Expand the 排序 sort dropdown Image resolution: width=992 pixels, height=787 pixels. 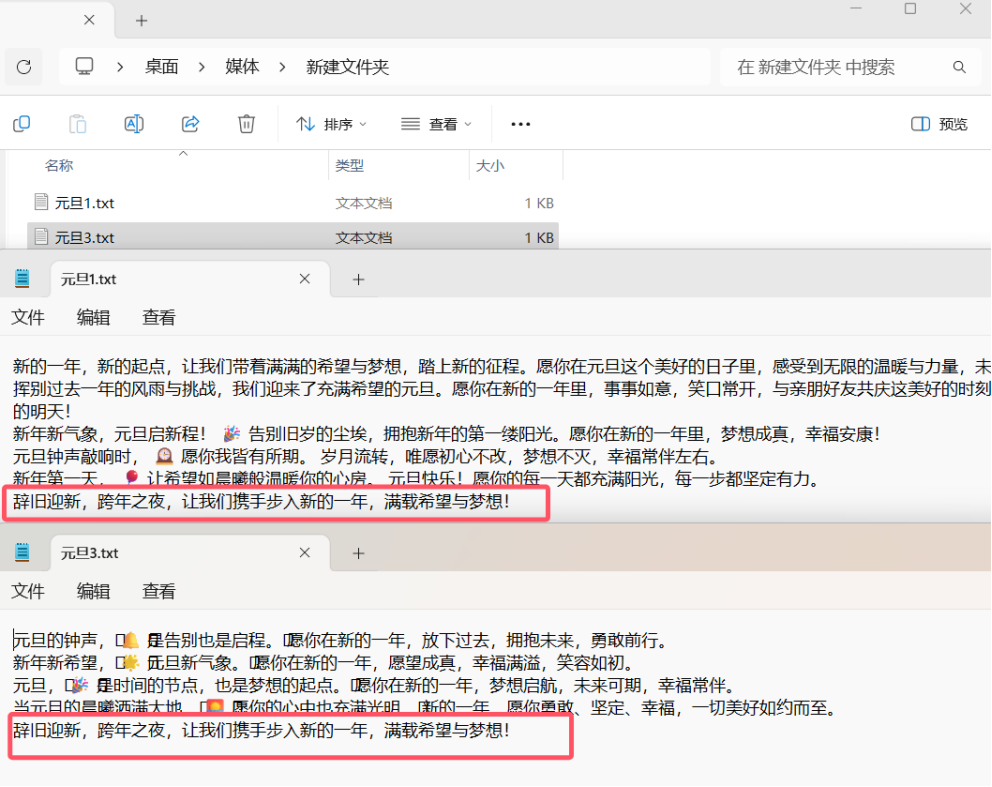(332, 124)
